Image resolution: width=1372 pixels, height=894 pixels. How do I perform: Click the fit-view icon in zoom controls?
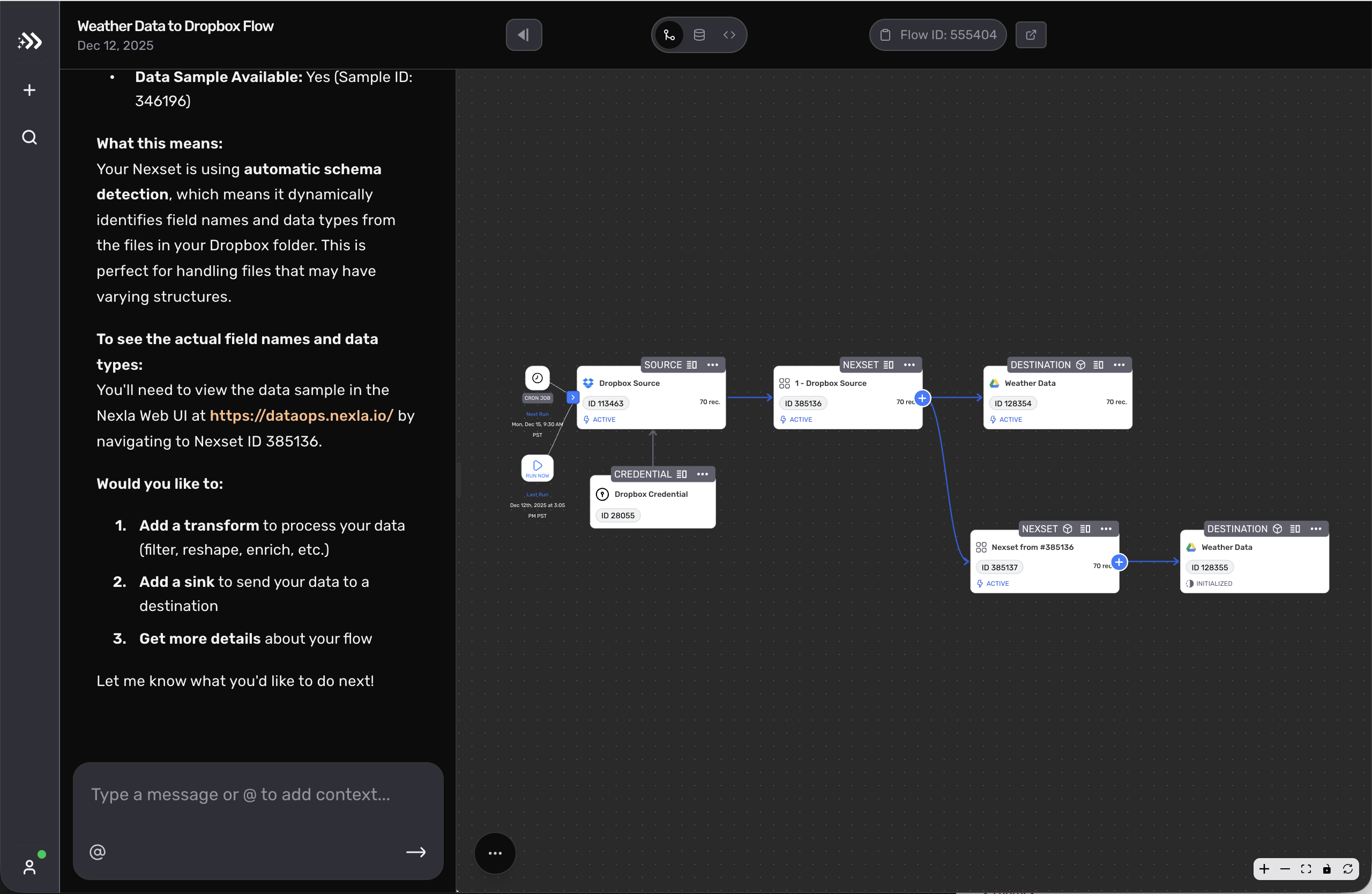coord(1306,869)
